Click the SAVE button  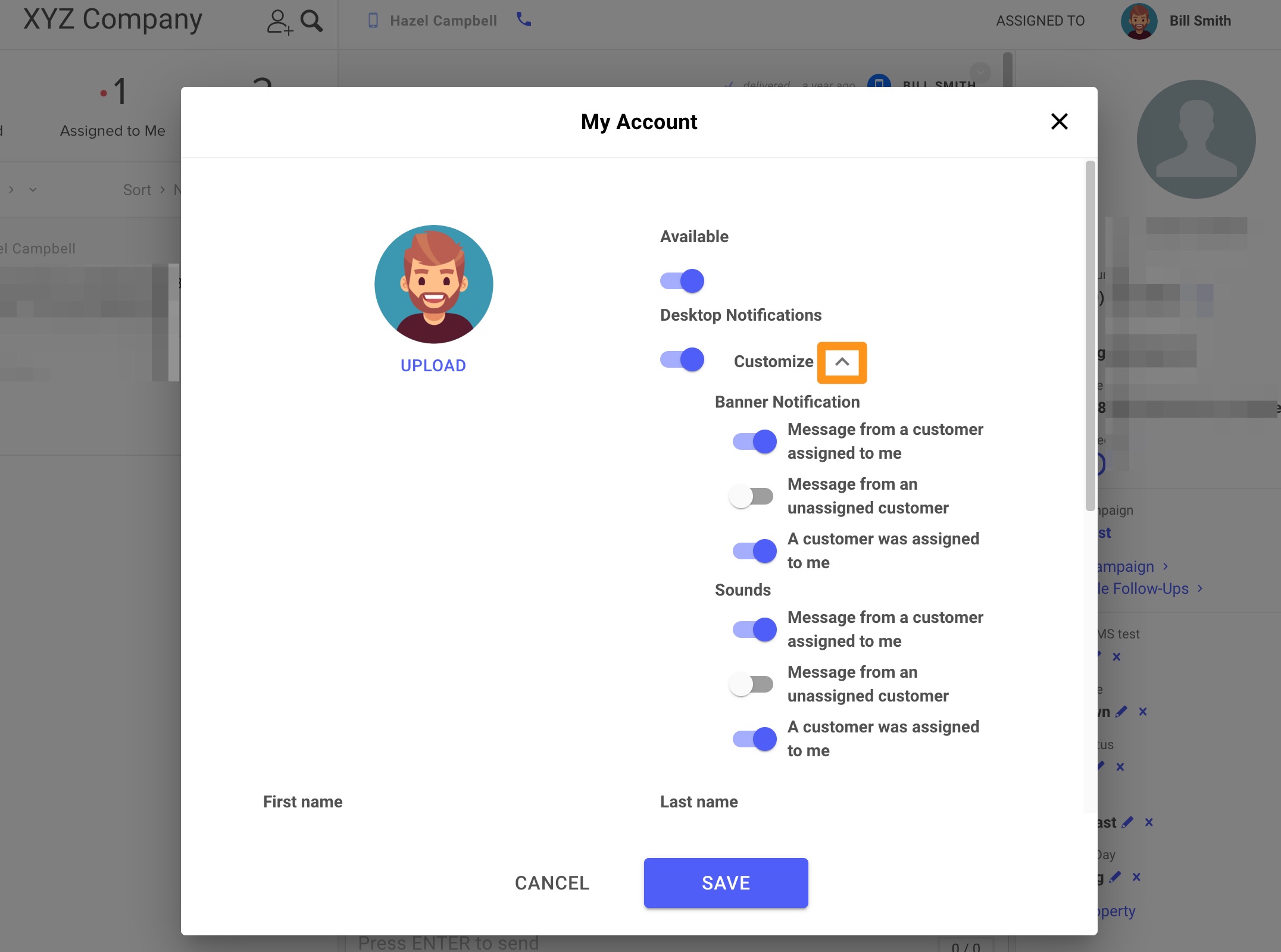coord(726,883)
